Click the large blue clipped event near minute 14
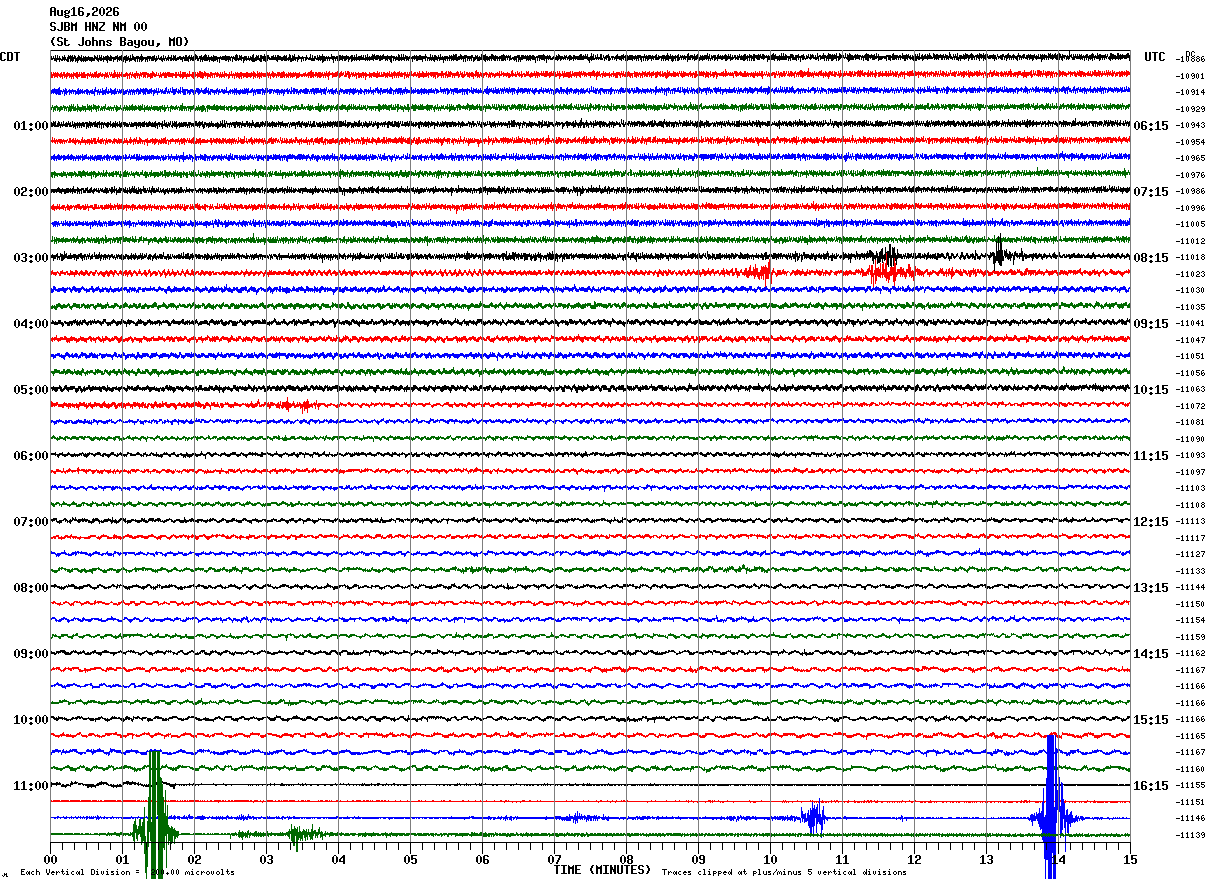This screenshot has width=1210, height=886. click(1051, 808)
